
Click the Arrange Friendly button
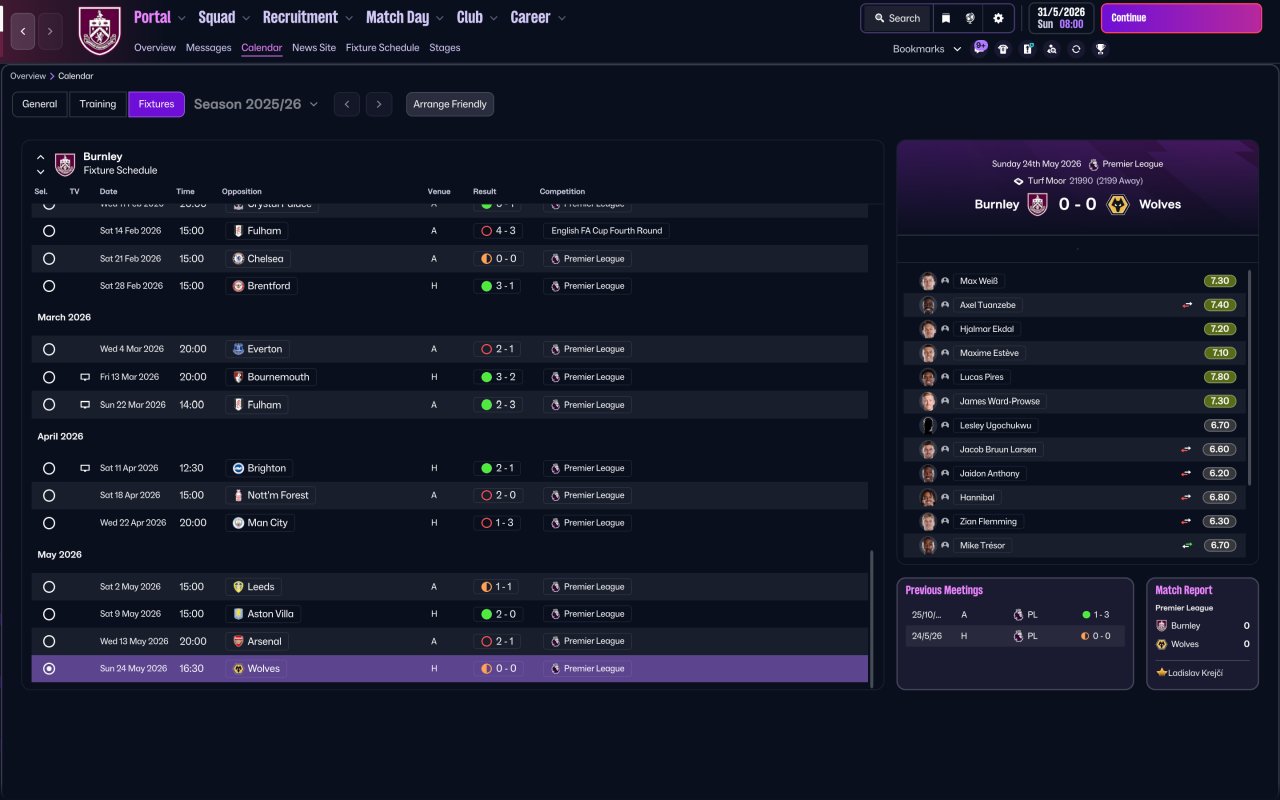[x=450, y=104]
